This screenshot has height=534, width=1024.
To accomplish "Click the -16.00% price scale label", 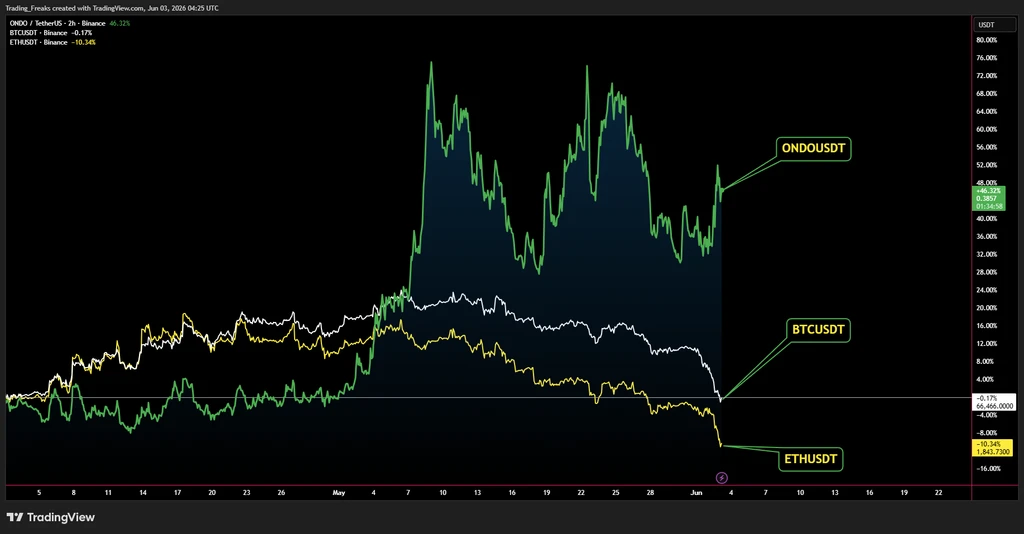I will click(x=988, y=469).
